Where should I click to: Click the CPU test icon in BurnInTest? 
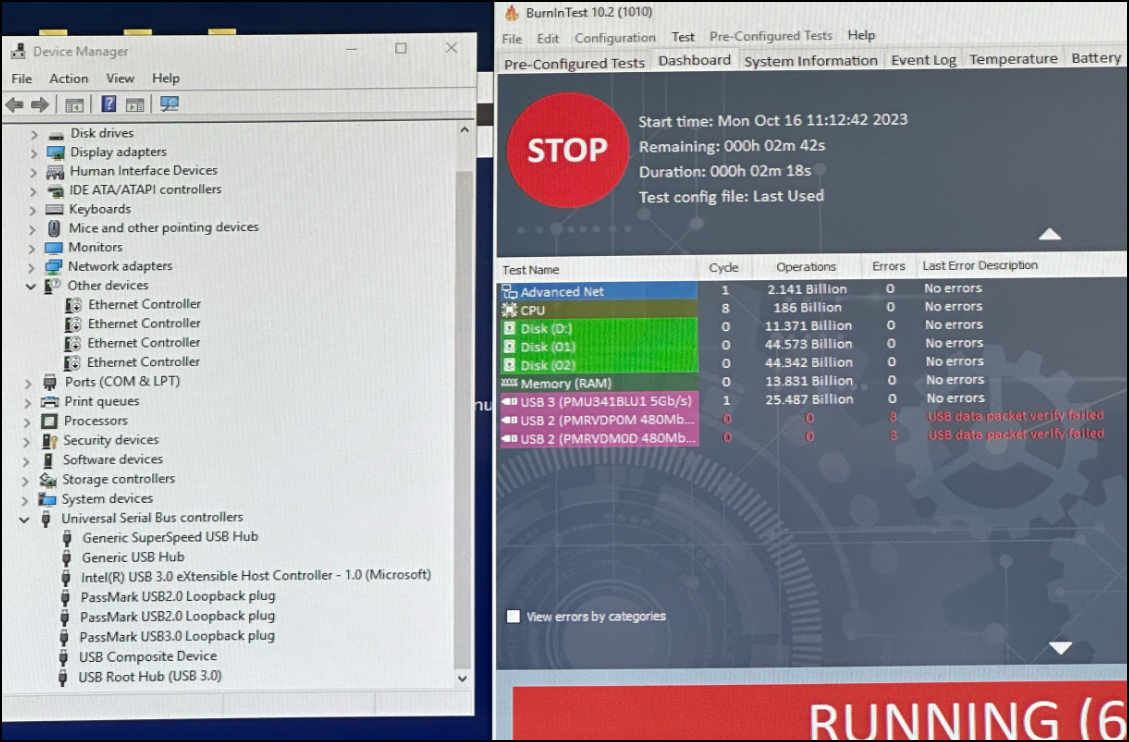509,310
